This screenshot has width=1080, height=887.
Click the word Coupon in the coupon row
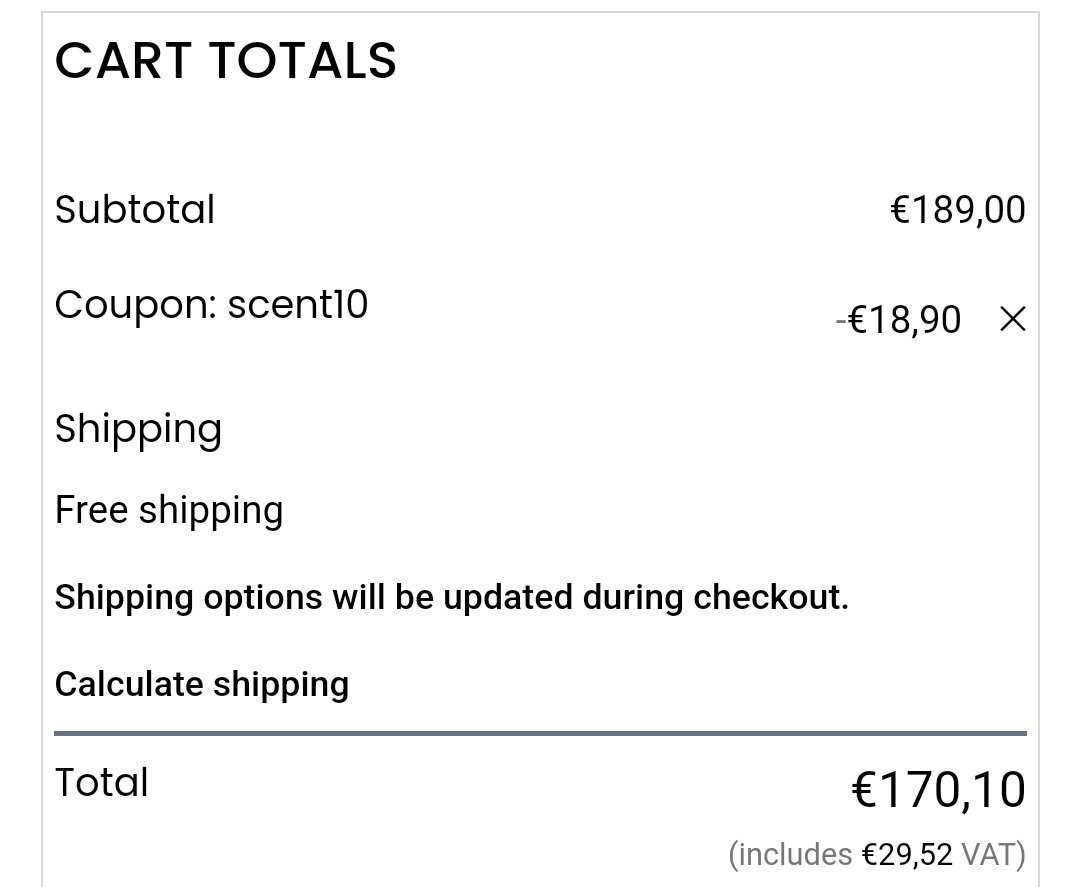coord(130,304)
